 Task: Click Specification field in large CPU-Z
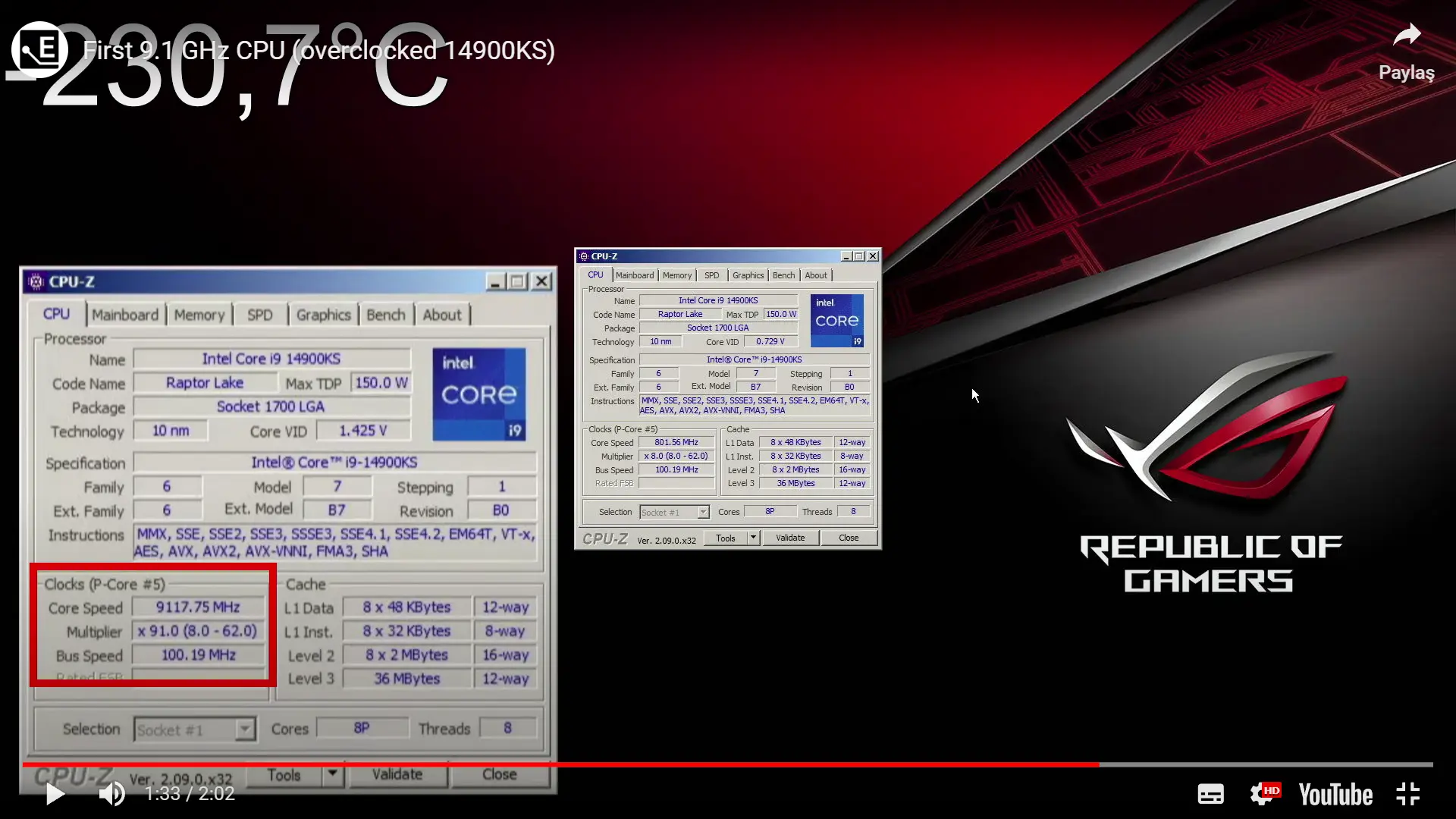[x=334, y=462]
